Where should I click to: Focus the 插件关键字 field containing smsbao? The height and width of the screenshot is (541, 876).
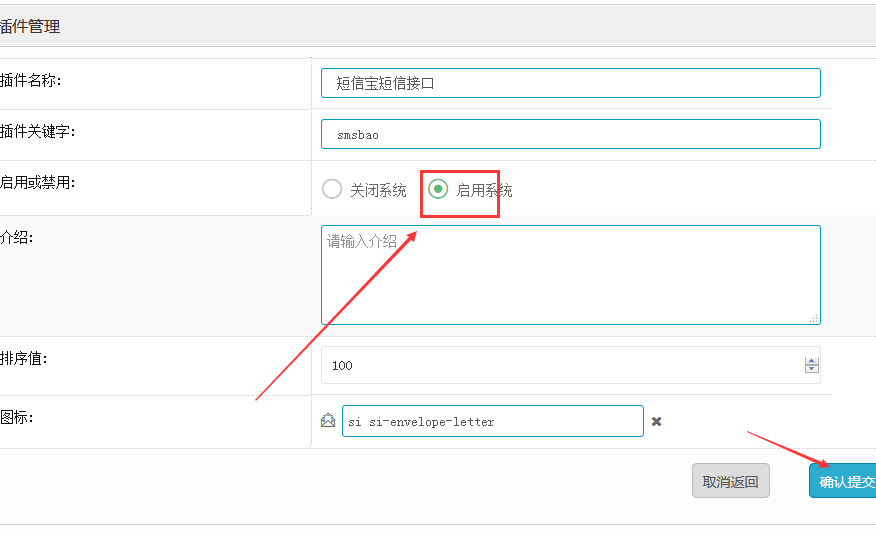(x=570, y=134)
